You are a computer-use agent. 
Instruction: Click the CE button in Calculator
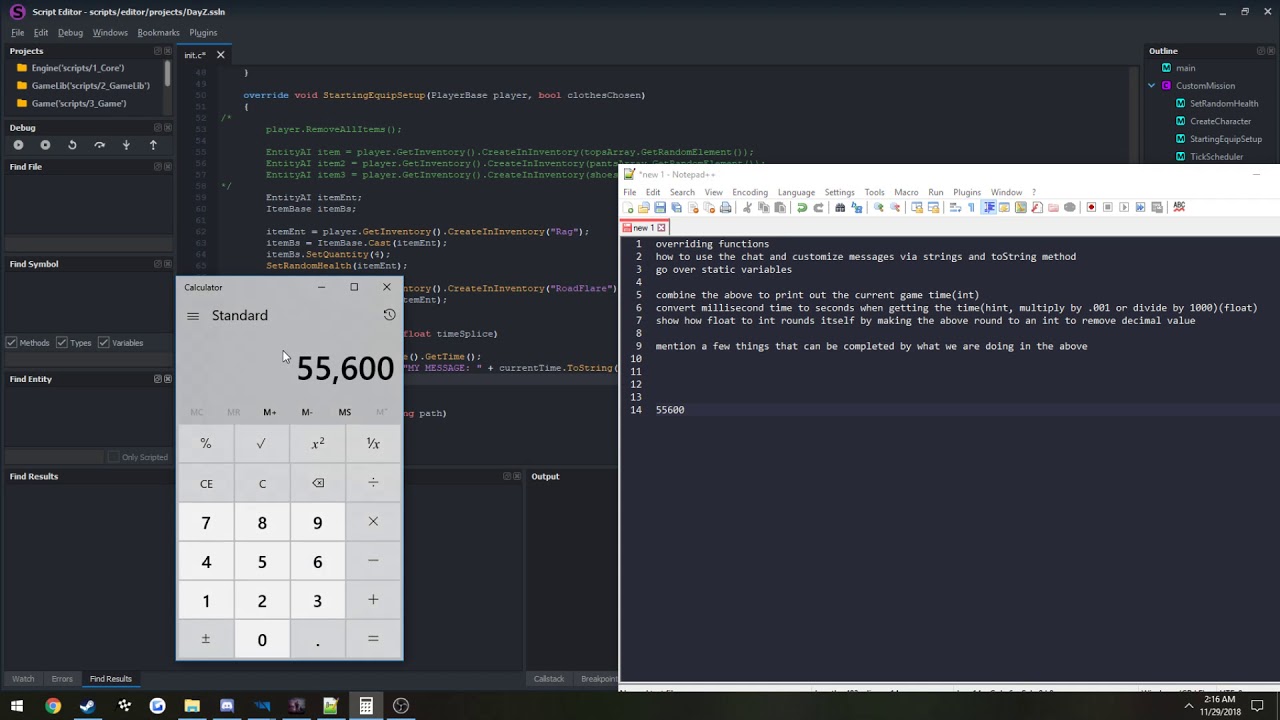[x=206, y=484]
